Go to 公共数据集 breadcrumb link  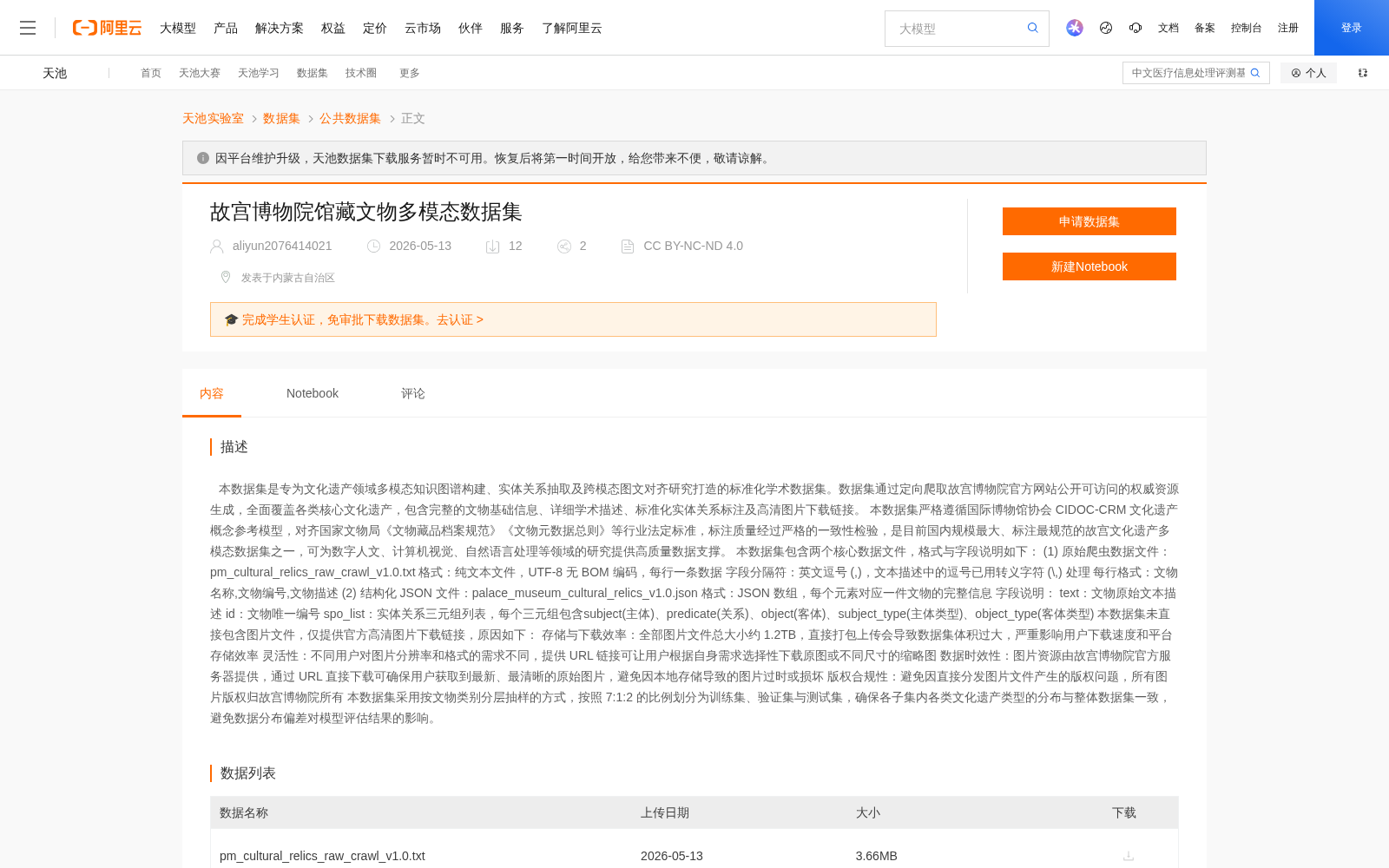(x=351, y=118)
